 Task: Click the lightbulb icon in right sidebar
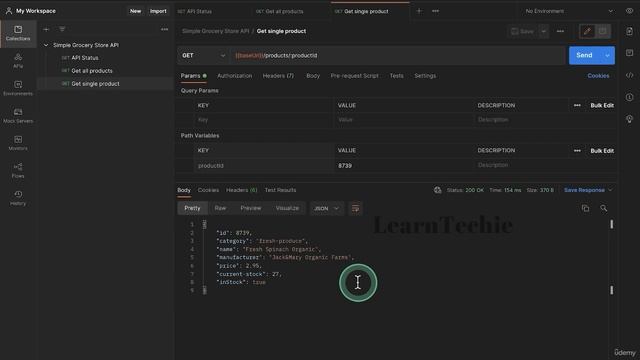coord(629,119)
